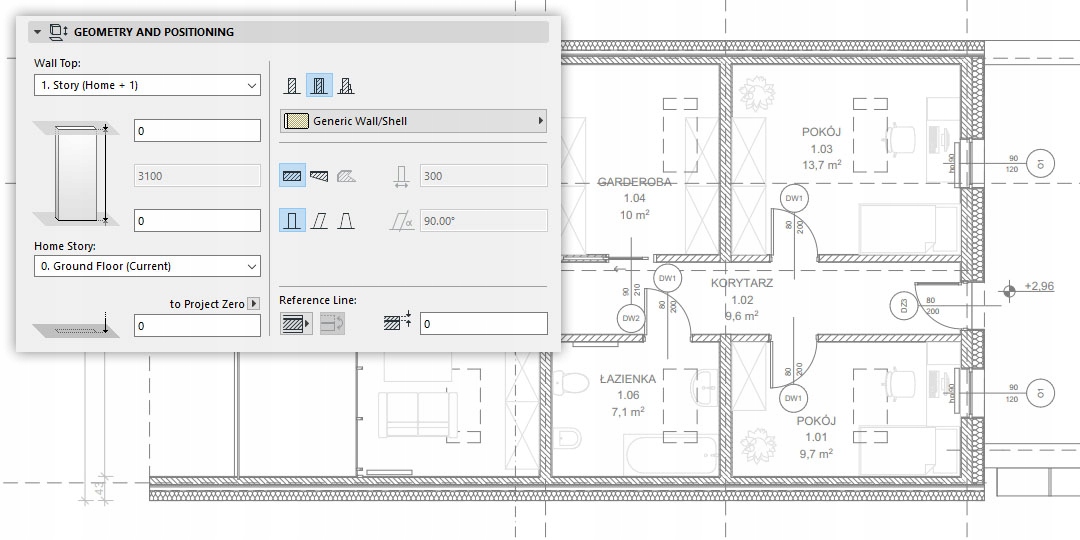Click the D23 door marker
The image size is (1080, 540).
(x=903, y=304)
